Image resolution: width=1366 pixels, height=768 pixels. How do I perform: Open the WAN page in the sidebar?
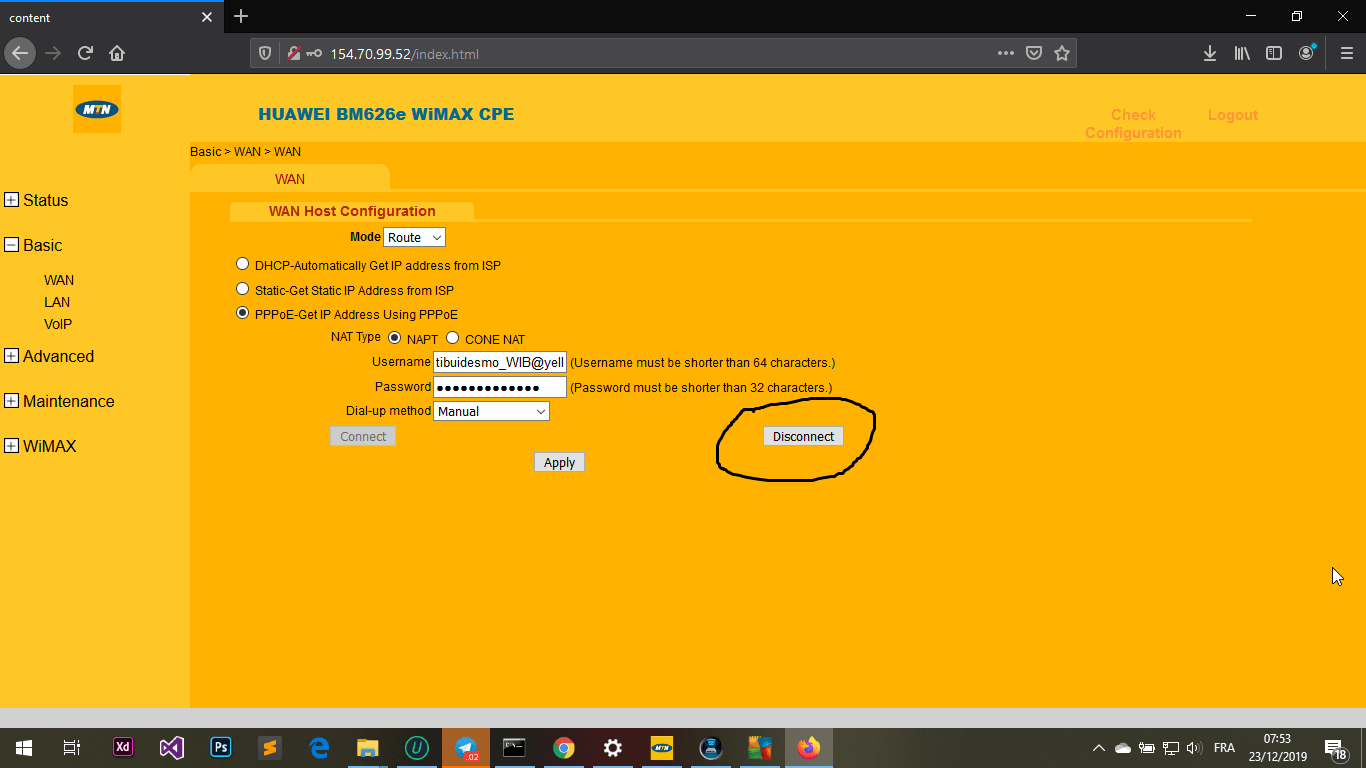point(59,280)
